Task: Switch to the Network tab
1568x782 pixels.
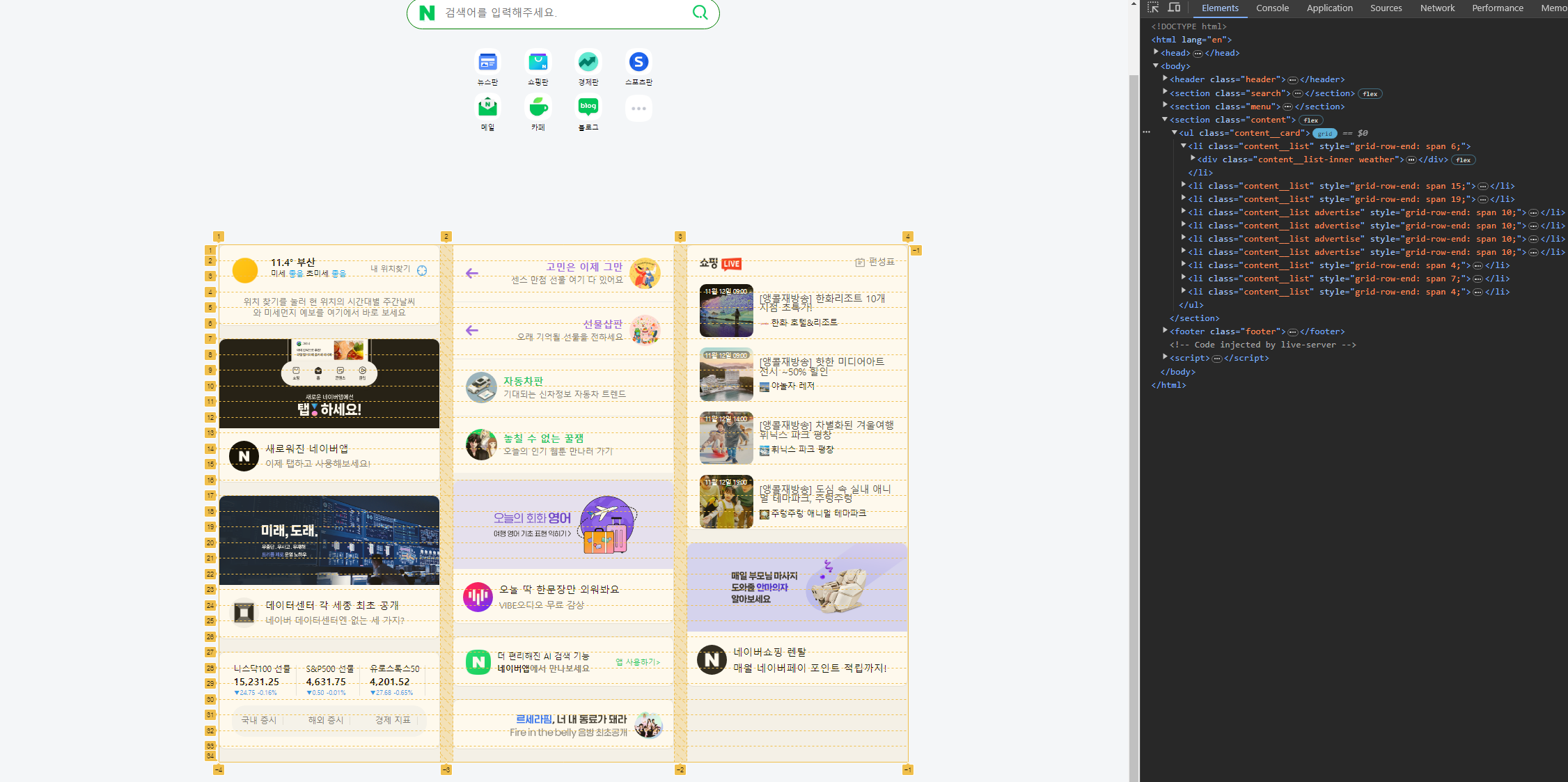Action: click(x=1437, y=8)
